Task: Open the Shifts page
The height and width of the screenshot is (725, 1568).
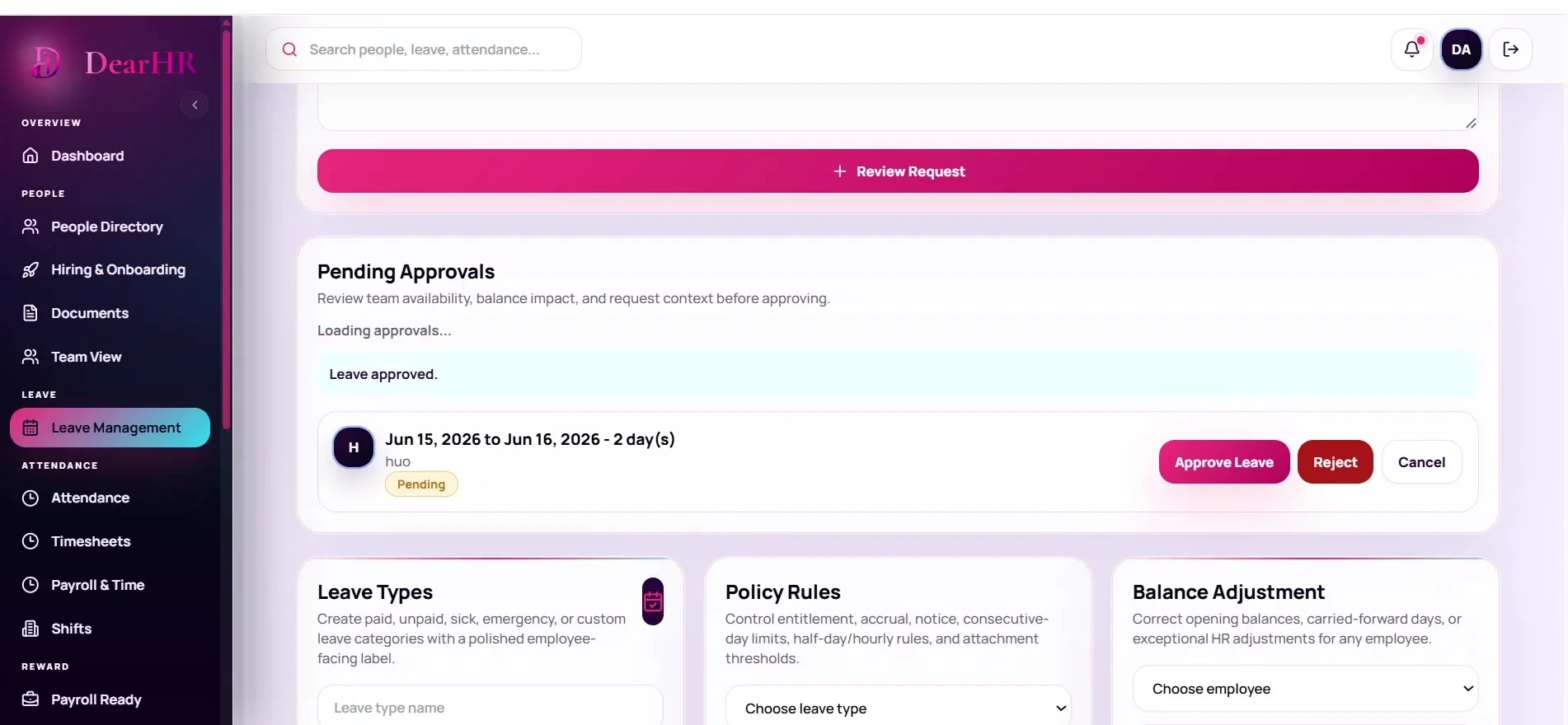Action: (x=110, y=629)
